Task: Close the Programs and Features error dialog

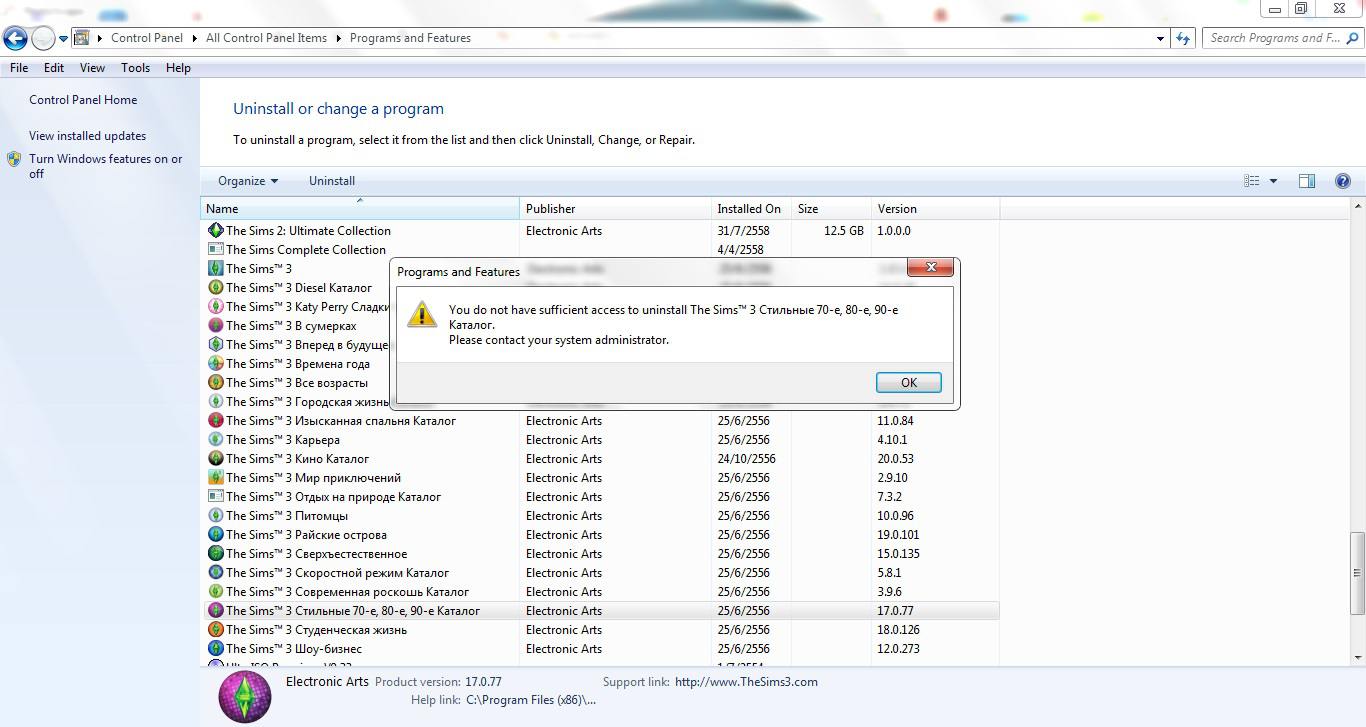Action: 930,268
